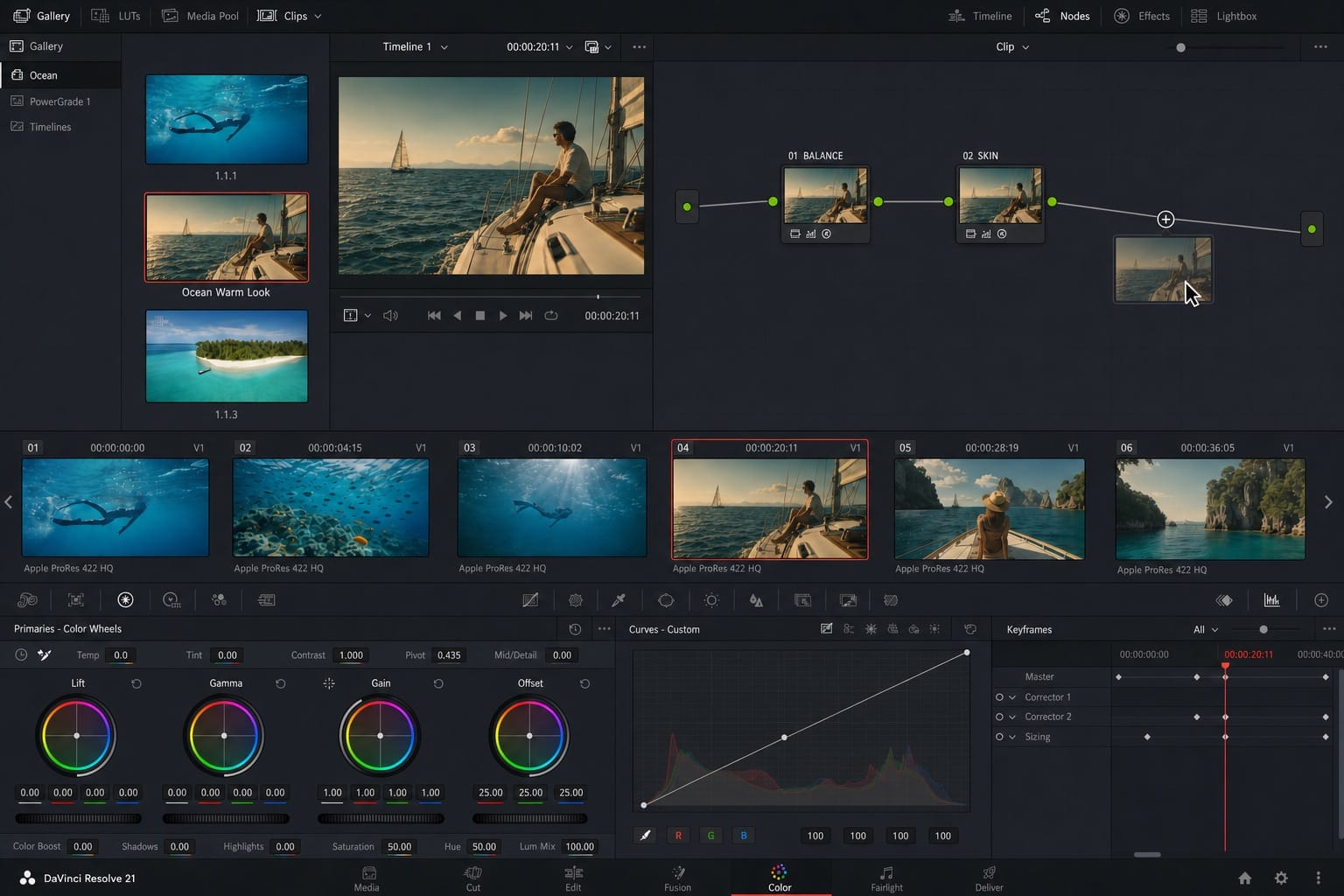This screenshot has height=896, width=1344.
Task: Toggle the LUTs panel
Action: coord(116,16)
